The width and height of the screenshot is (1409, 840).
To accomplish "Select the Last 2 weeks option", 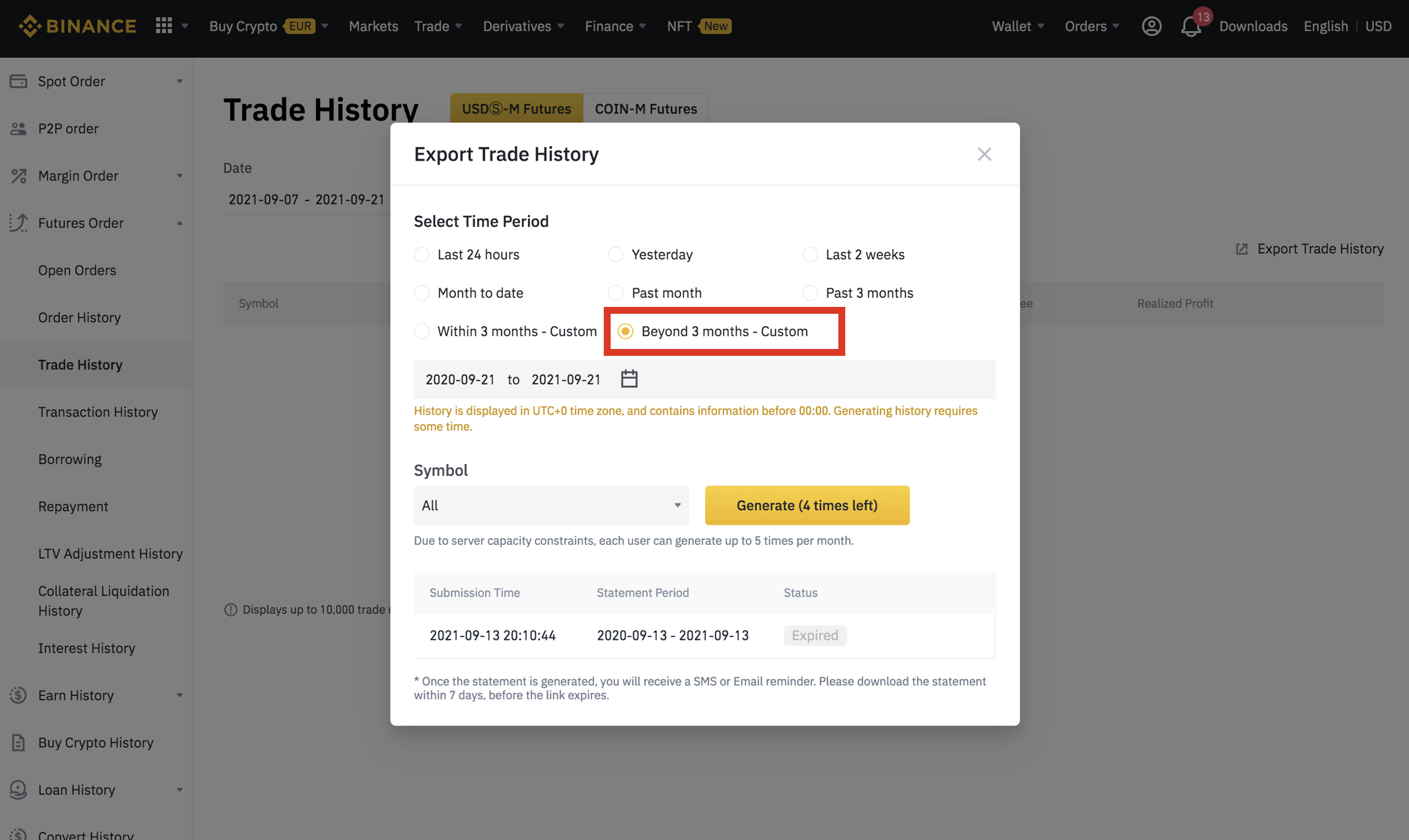I will [x=810, y=254].
